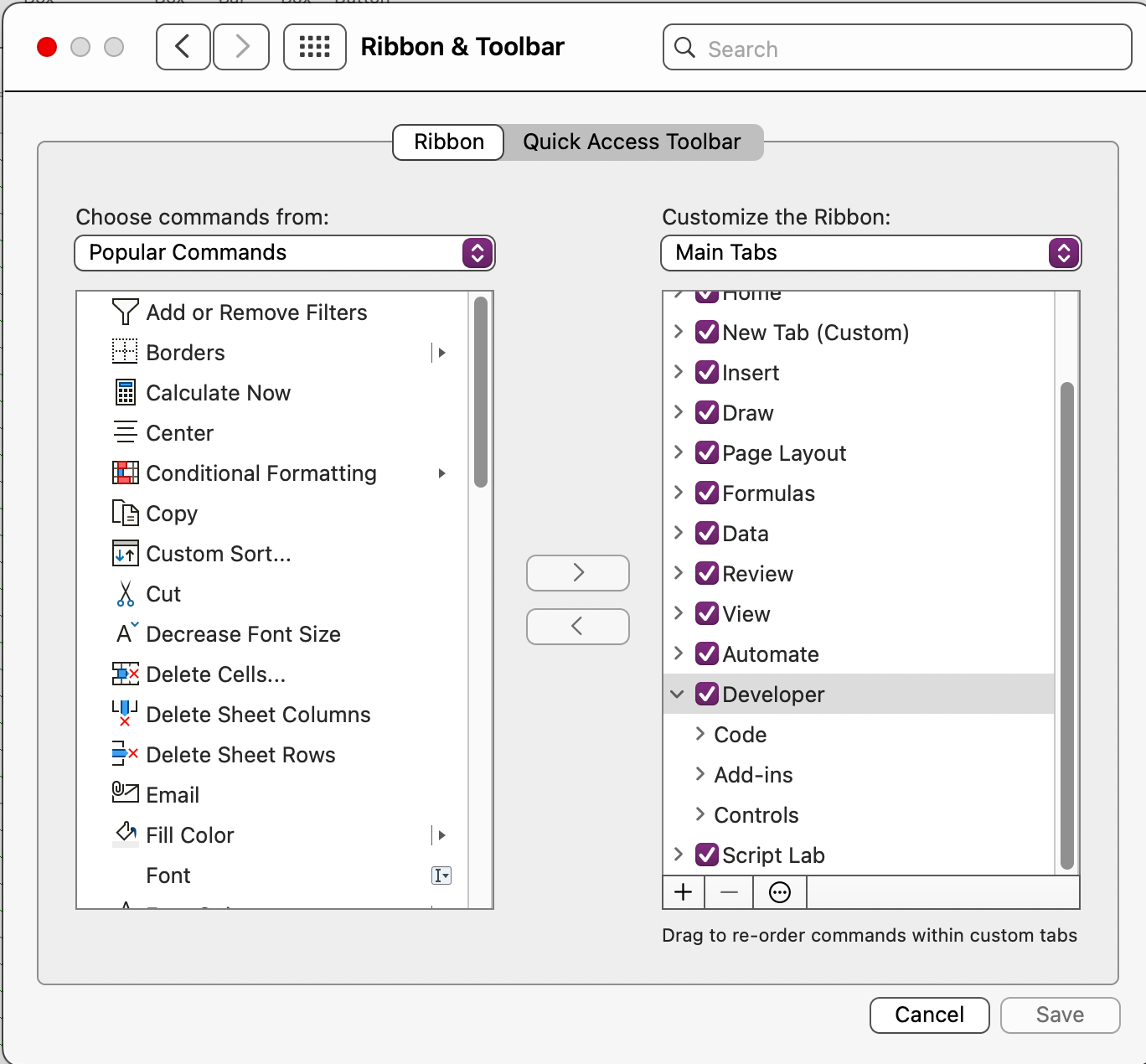This screenshot has width=1146, height=1064.
Task: Select the Copy command icon
Action: click(x=125, y=513)
